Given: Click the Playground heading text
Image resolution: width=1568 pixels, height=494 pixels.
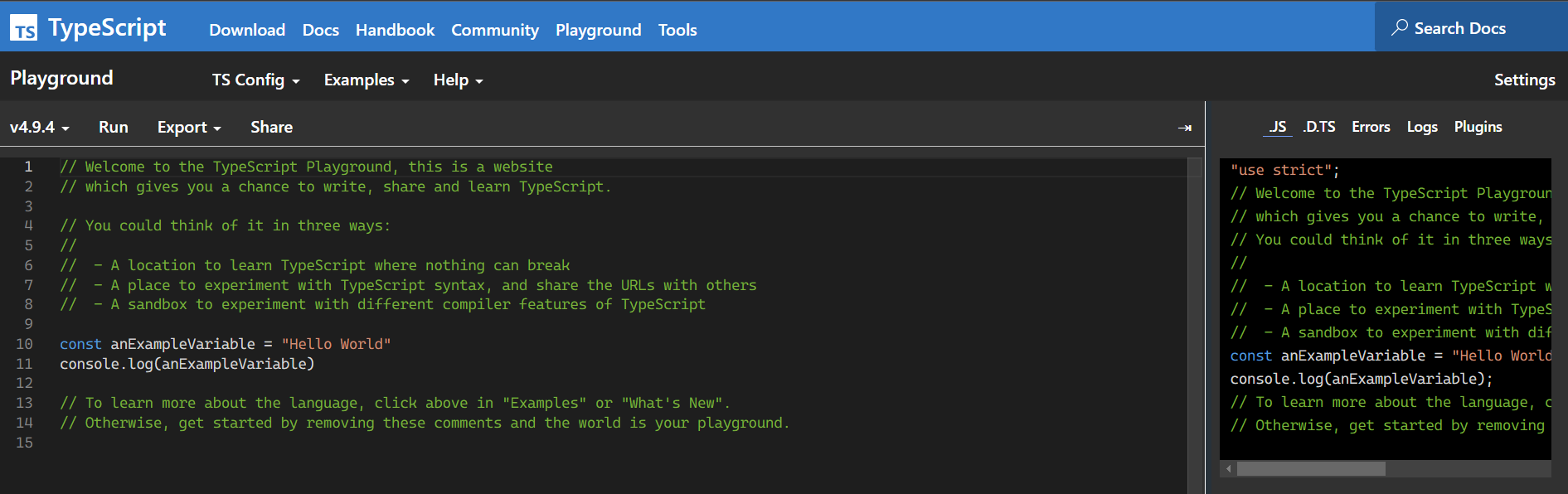Looking at the screenshot, I should click(61, 78).
